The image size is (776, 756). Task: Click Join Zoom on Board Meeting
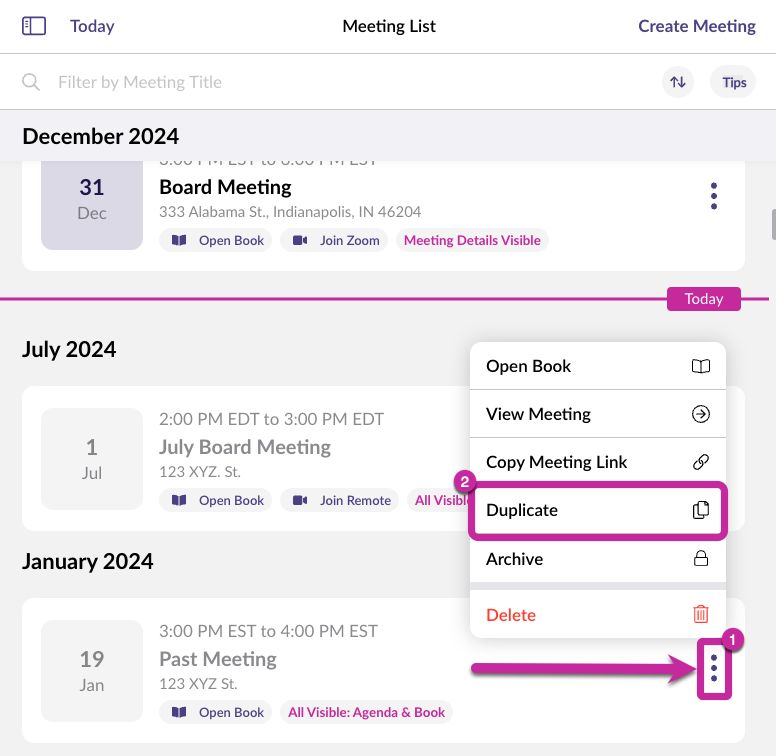[336, 240]
